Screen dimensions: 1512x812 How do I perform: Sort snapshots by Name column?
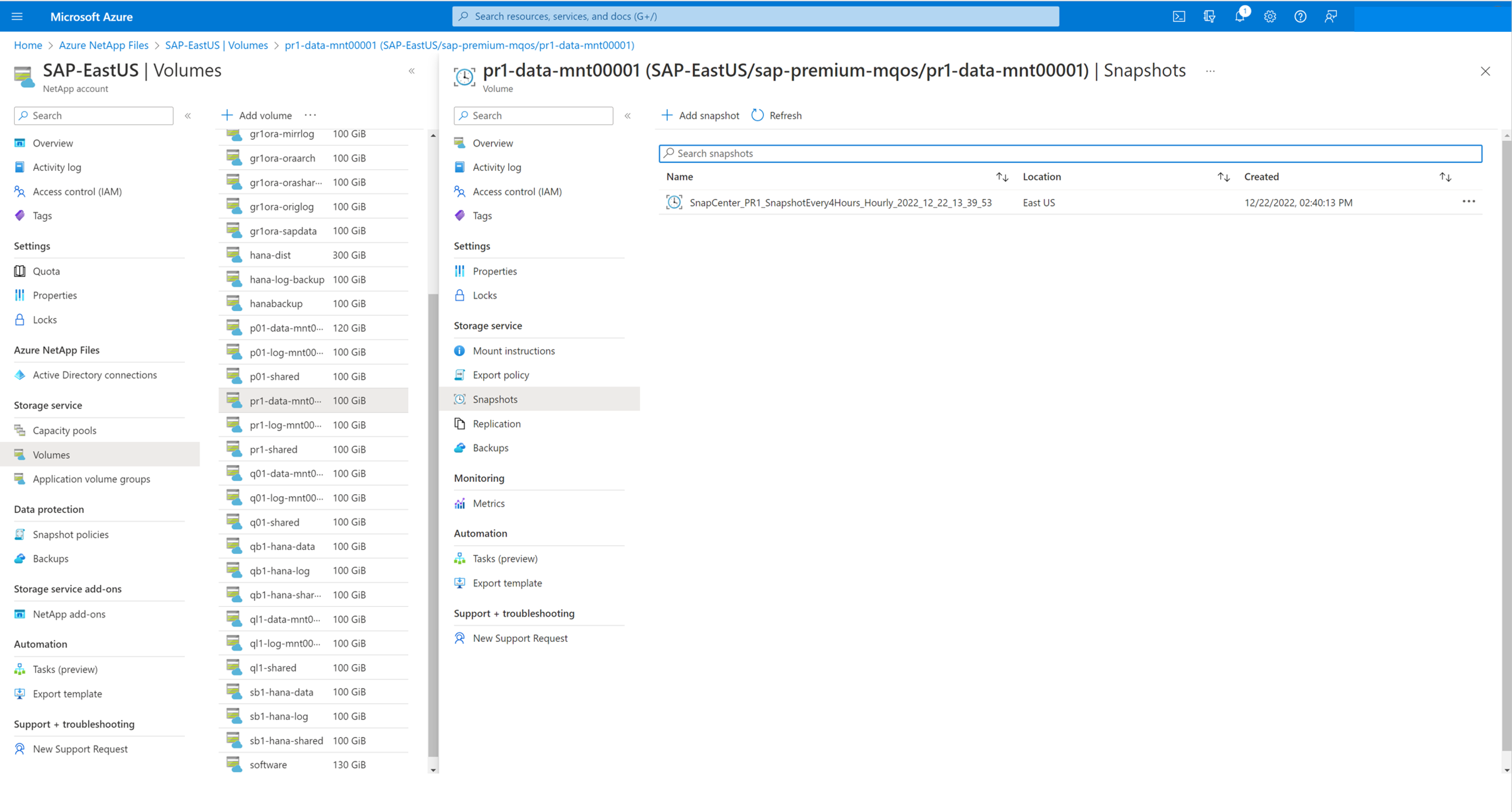point(1002,177)
